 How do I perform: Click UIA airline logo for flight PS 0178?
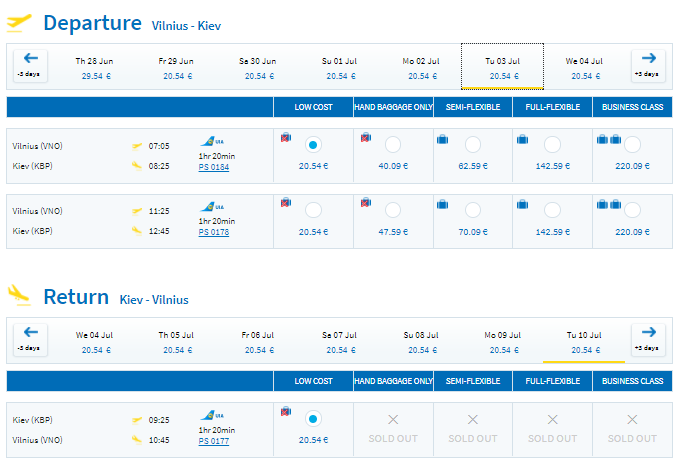coord(212,206)
